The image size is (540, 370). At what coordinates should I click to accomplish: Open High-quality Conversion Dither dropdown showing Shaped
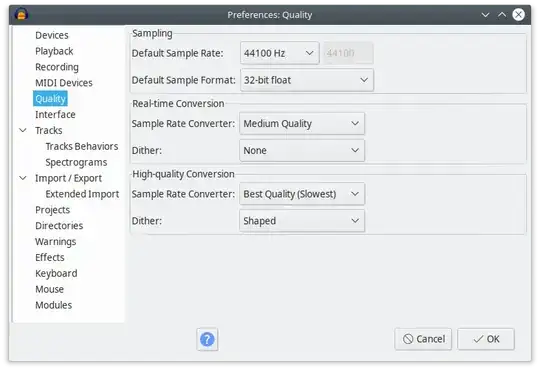(x=302, y=221)
